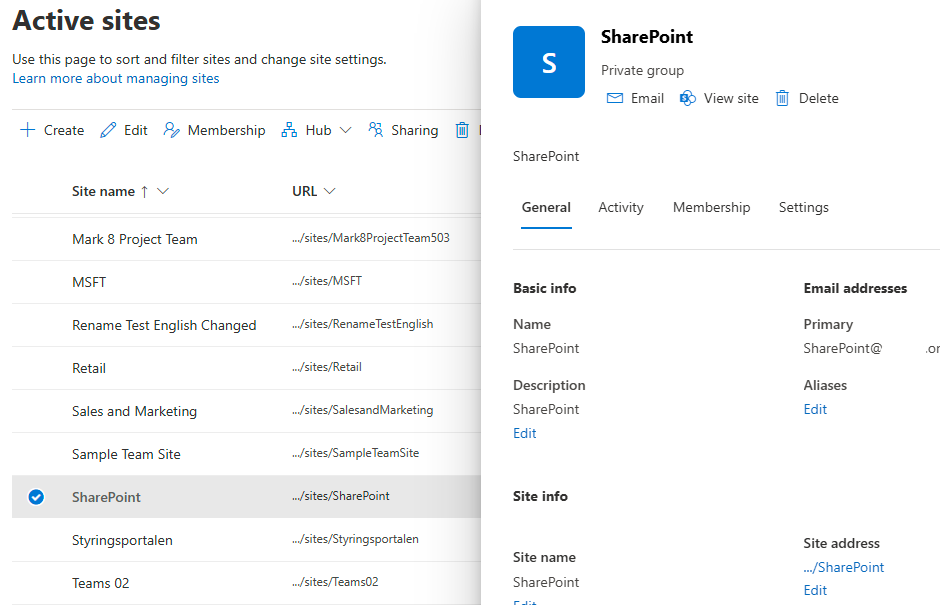Click the View site SharePoint icon

pos(688,98)
